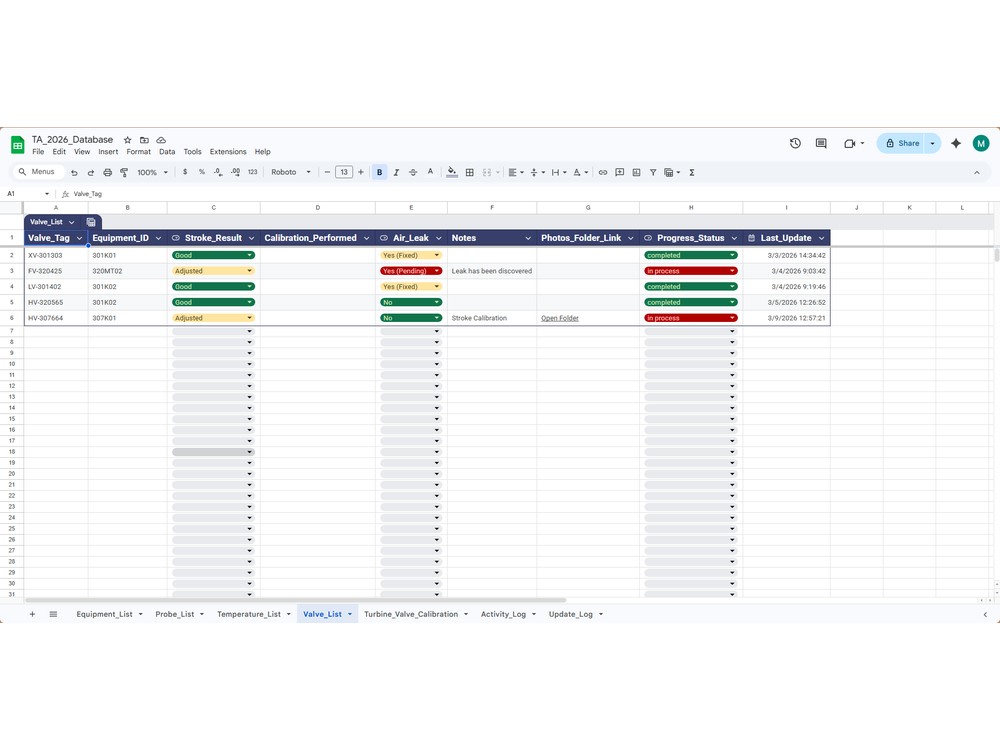Viewport: 1000px width, 750px height.
Task: Open Progress_Status dropdown for HV-307664
Action: point(732,318)
